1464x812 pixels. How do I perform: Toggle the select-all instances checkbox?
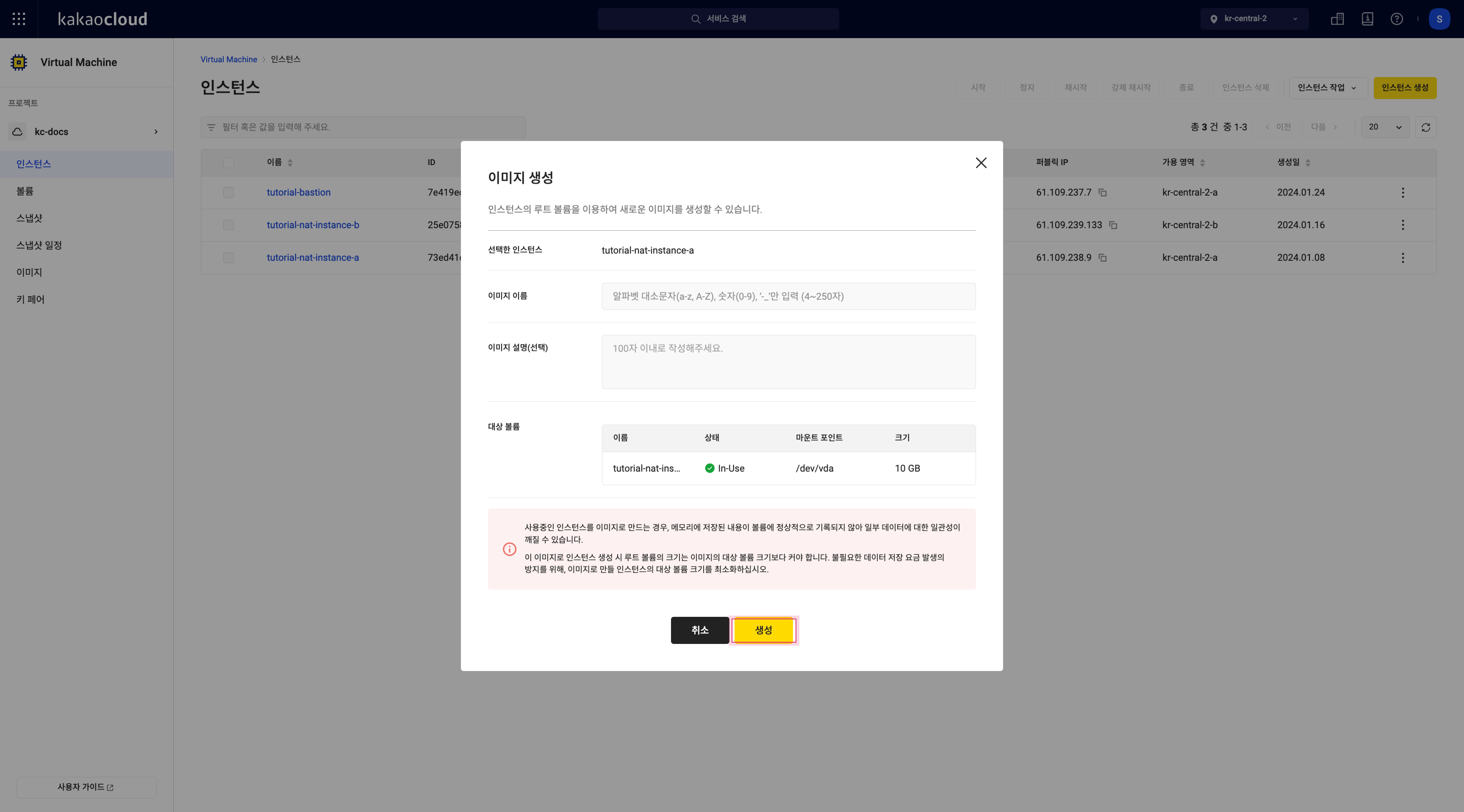tap(229, 163)
